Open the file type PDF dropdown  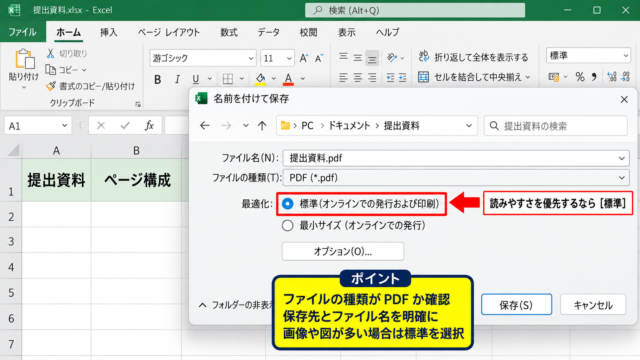point(621,178)
